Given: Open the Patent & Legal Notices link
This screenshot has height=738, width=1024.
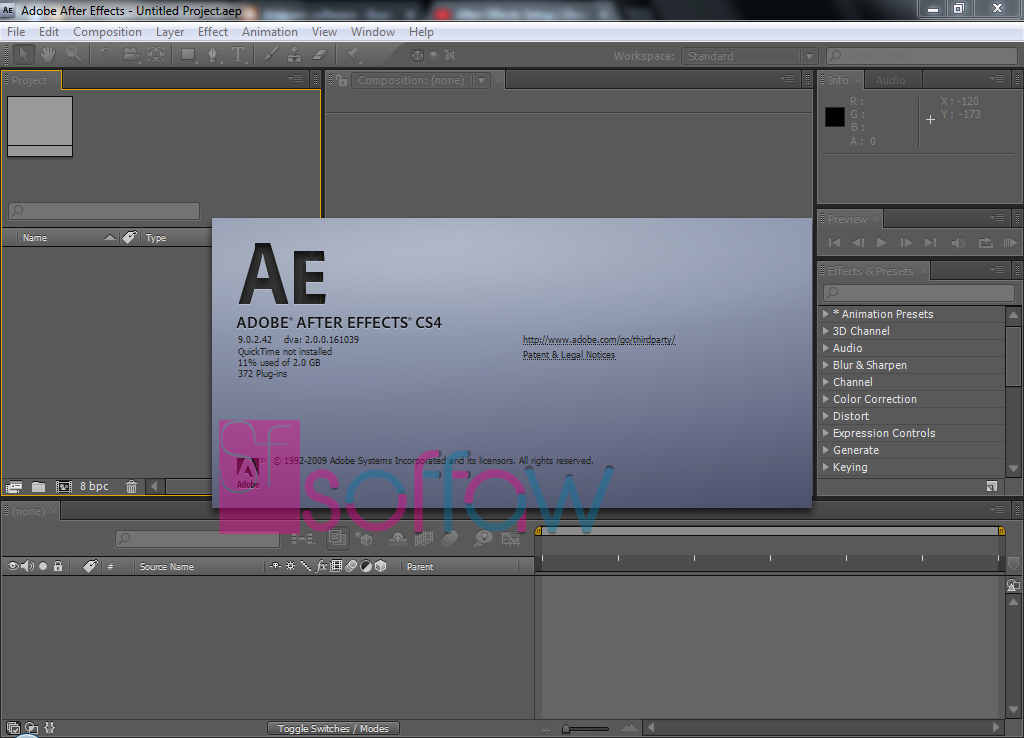Looking at the screenshot, I should tap(569, 355).
